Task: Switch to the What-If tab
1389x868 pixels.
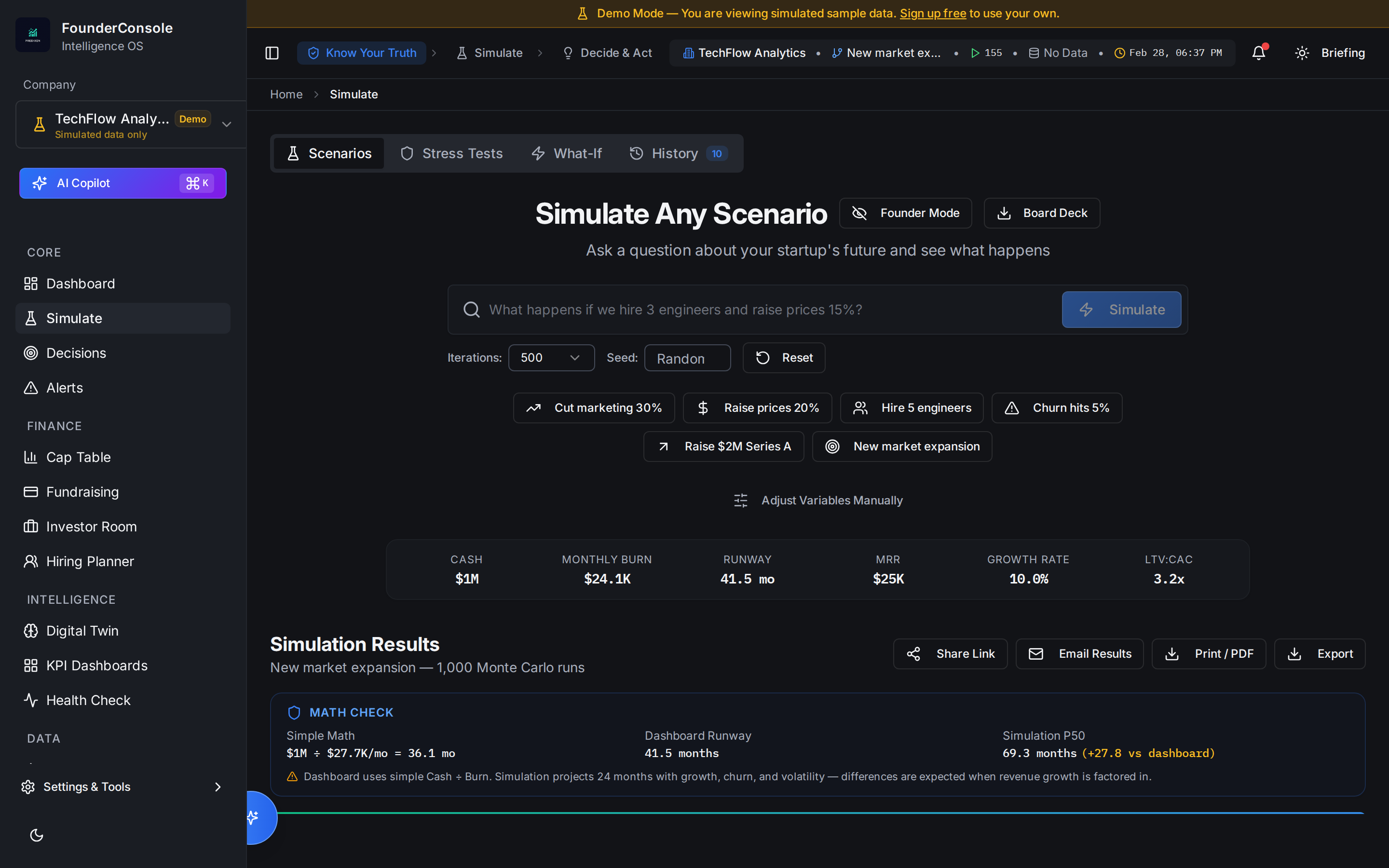Action: [566, 153]
